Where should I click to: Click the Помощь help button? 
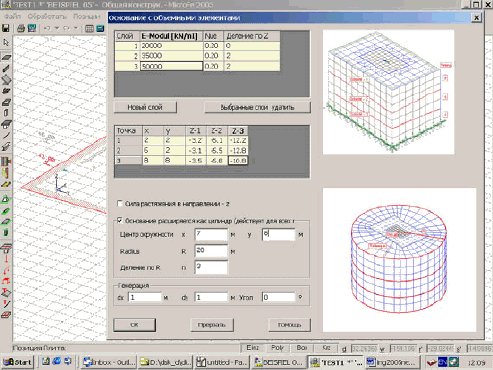(x=289, y=325)
